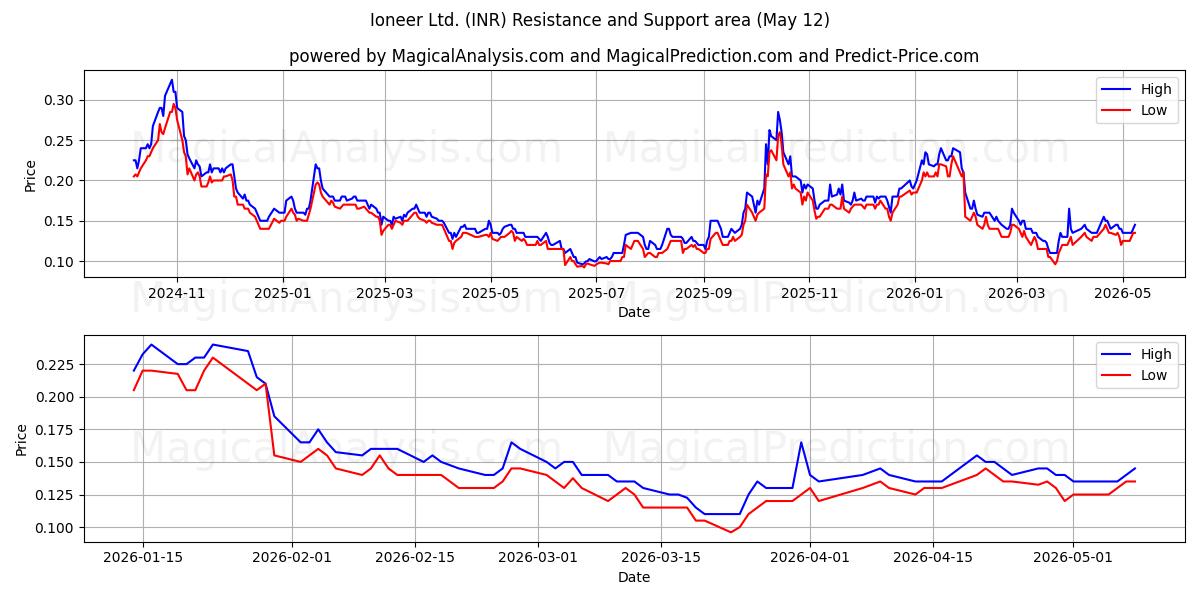Click the 2026-01 x-axis label
Screen dimensions: 1200x600
click(x=915, y=293)
